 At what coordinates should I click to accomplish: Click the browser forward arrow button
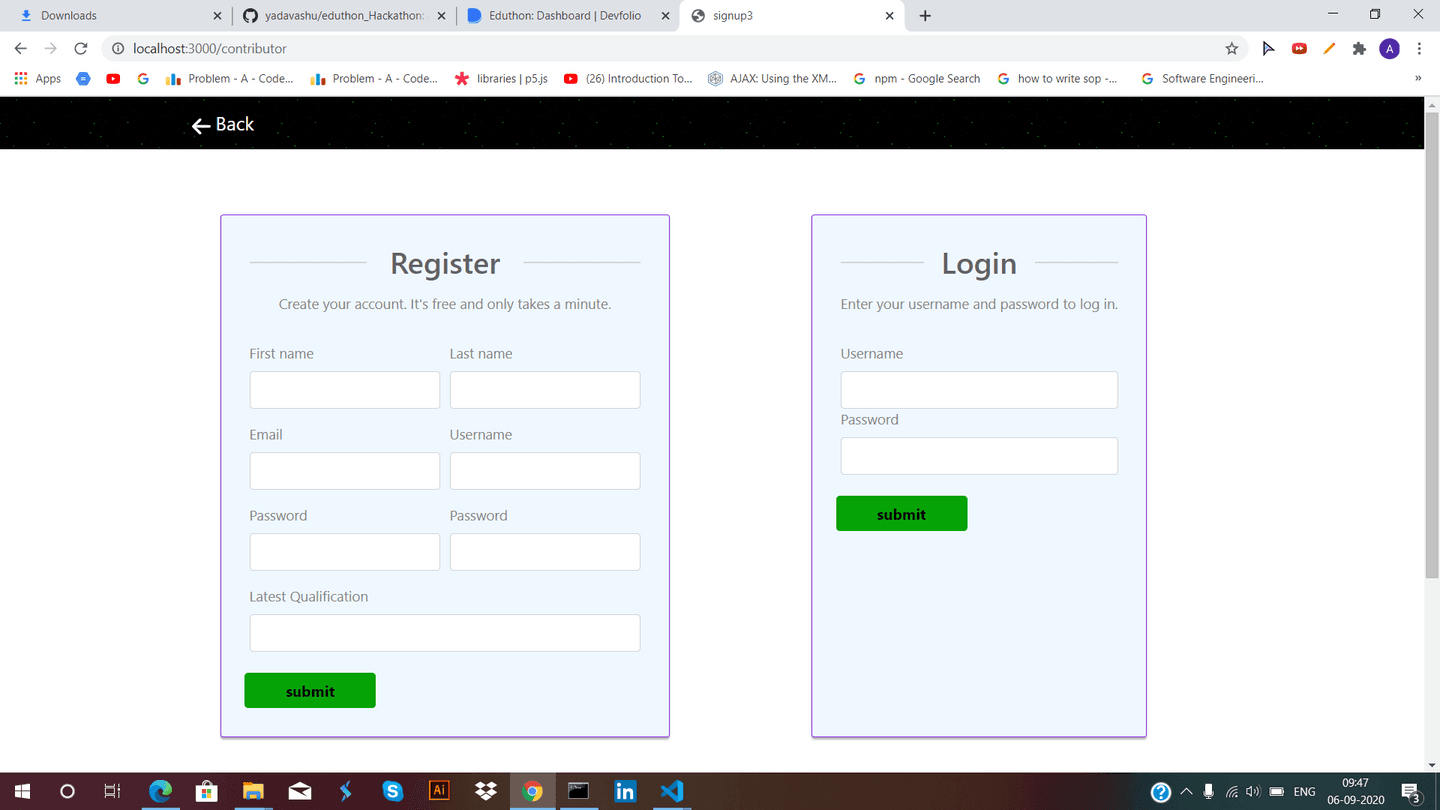(51, 48)
